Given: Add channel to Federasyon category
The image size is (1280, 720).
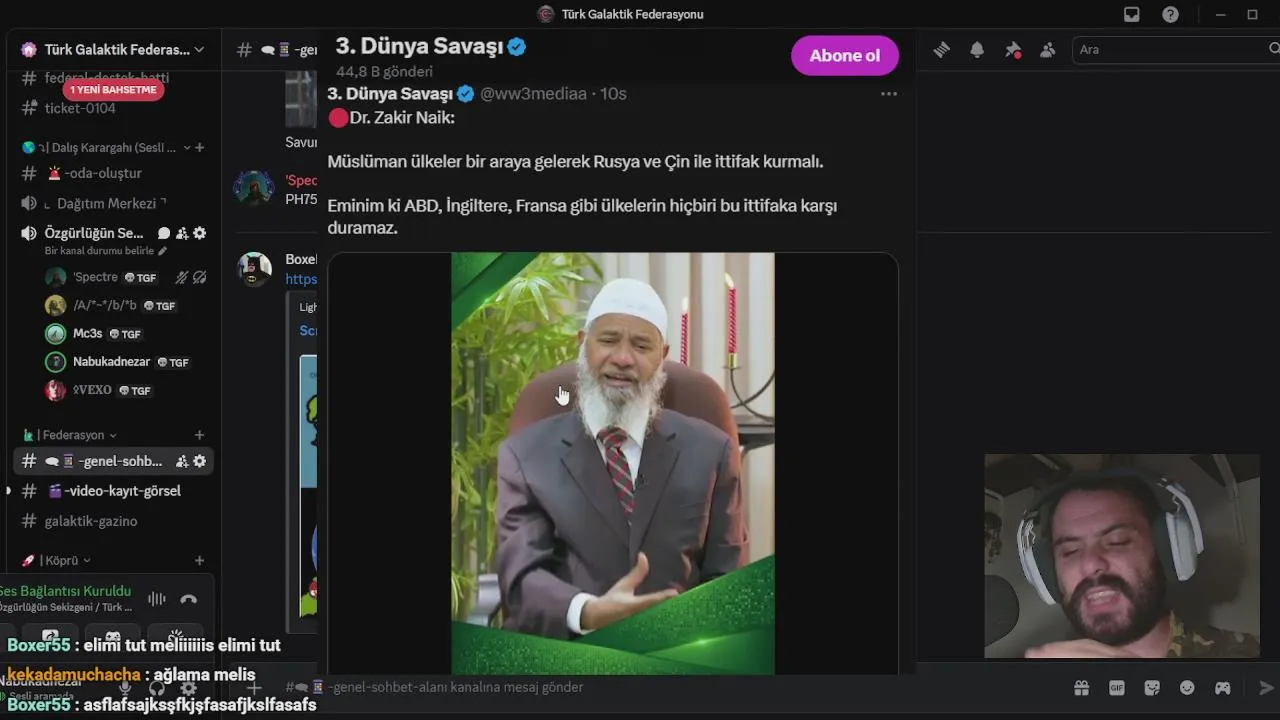Looking at the screenshot, I should [x=200, y=435].
